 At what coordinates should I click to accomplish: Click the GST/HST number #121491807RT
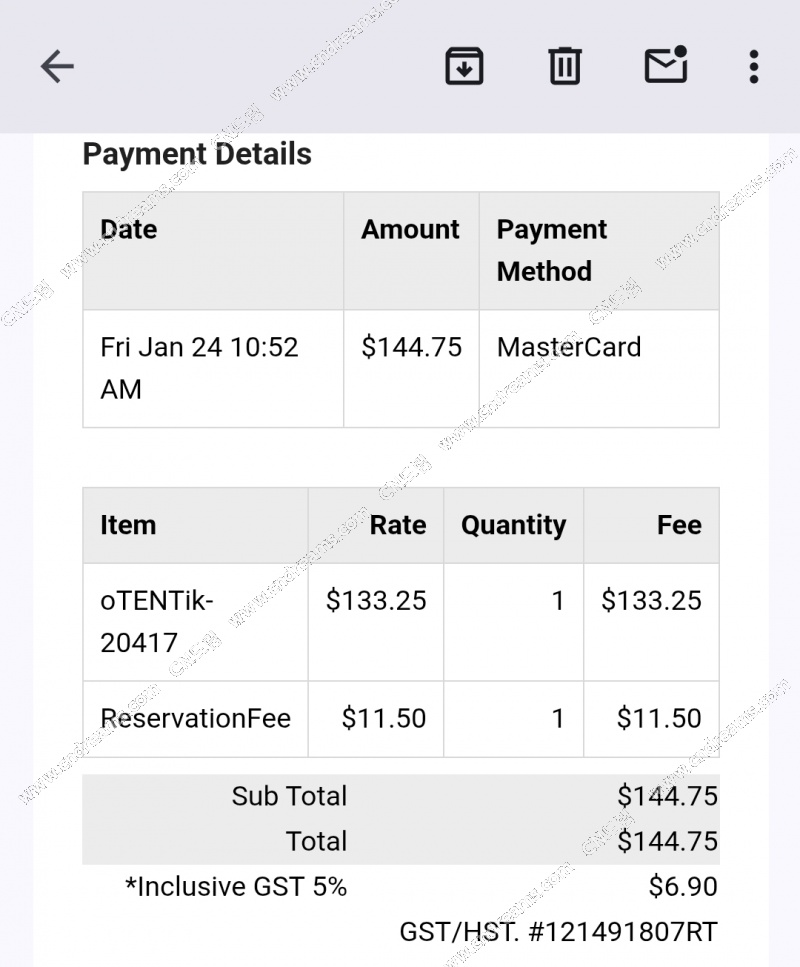click(624, 931)
